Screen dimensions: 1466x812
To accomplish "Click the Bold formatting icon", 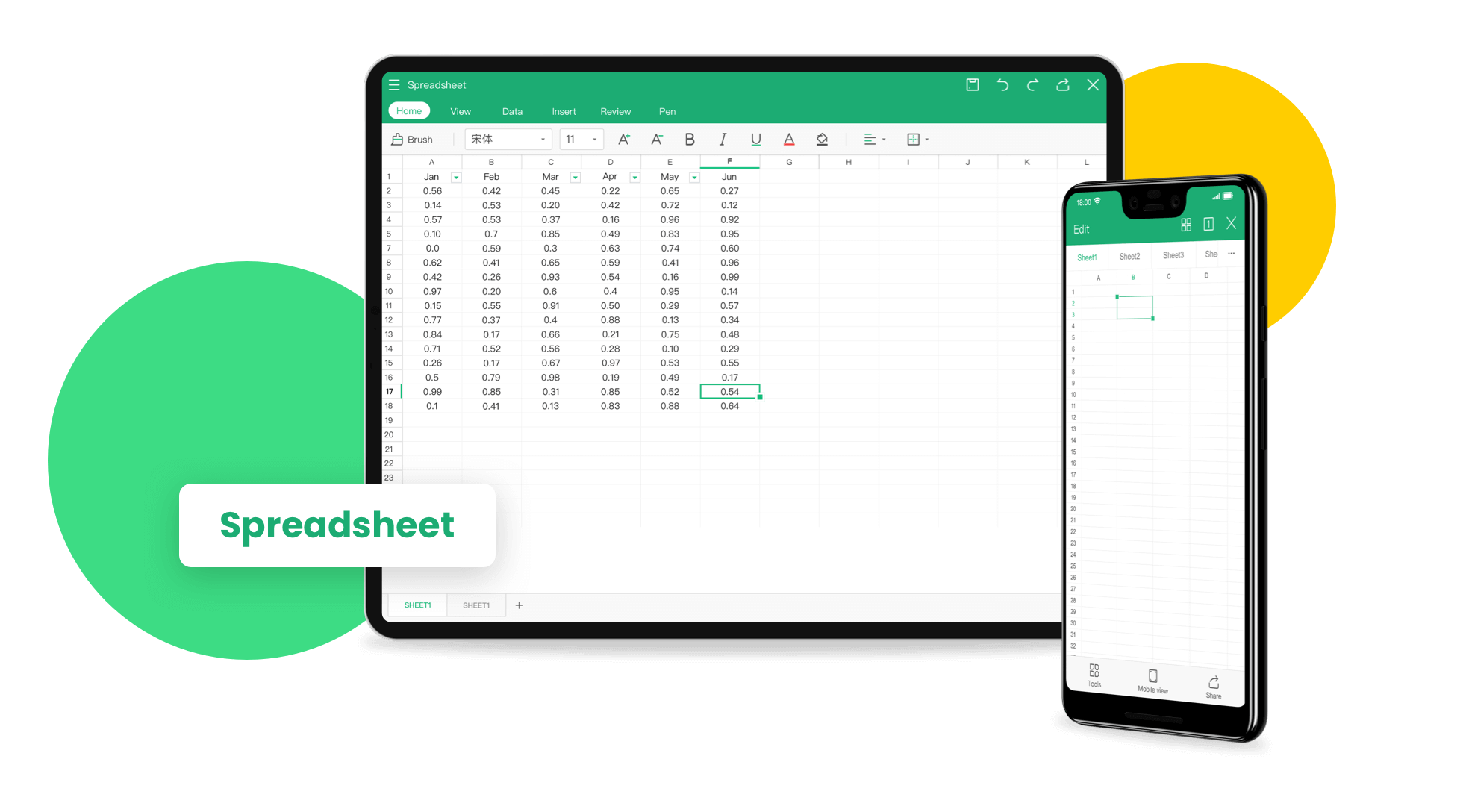I will coord(688,140).
